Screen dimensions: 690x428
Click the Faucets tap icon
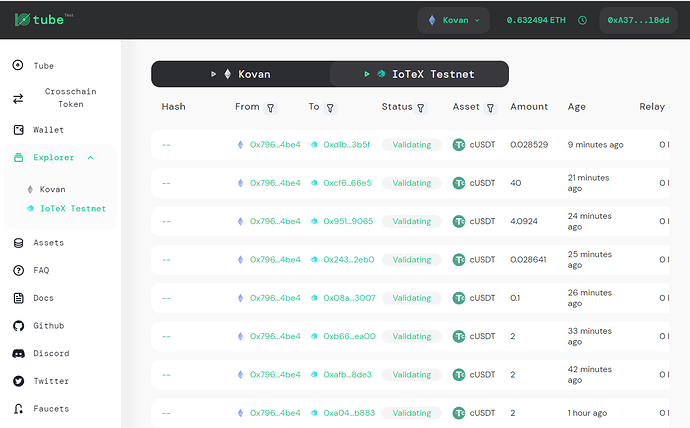(x=18, y=409)
